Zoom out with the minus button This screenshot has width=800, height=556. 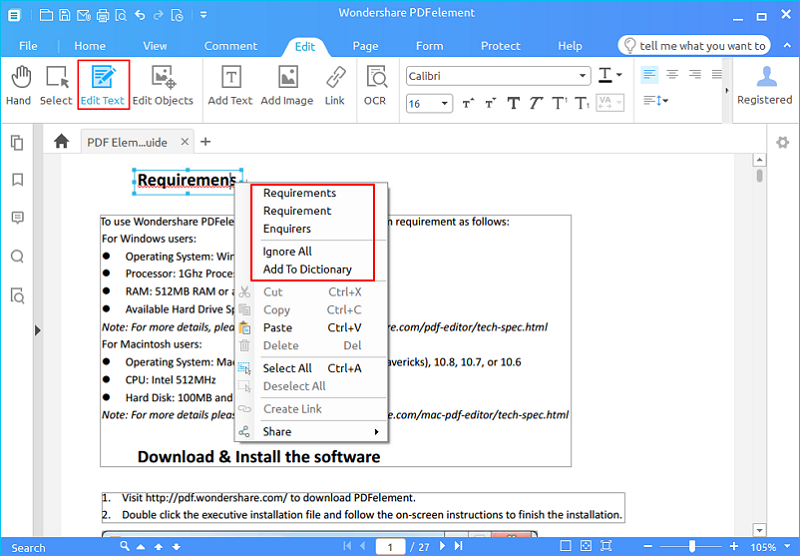coord(648,546)
